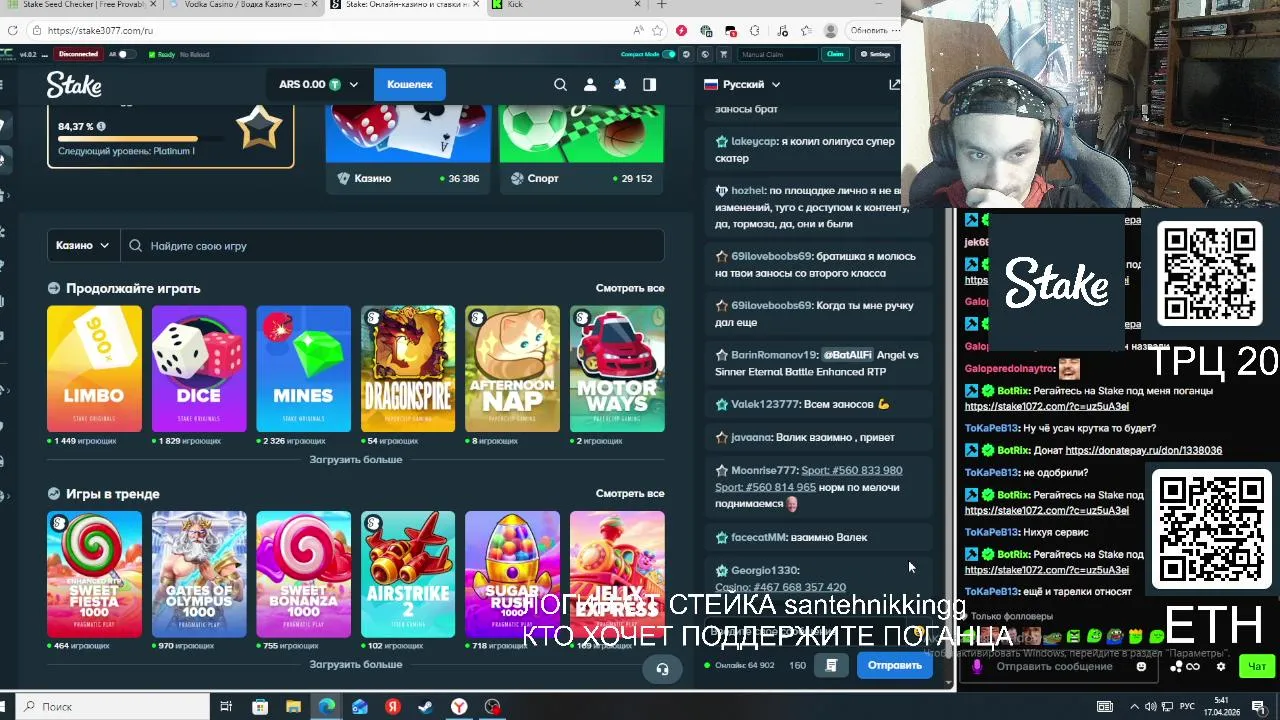
Task: Select the Stake Онлайн-казино tab
Action: pyautogui.click(x=405, y=5)
